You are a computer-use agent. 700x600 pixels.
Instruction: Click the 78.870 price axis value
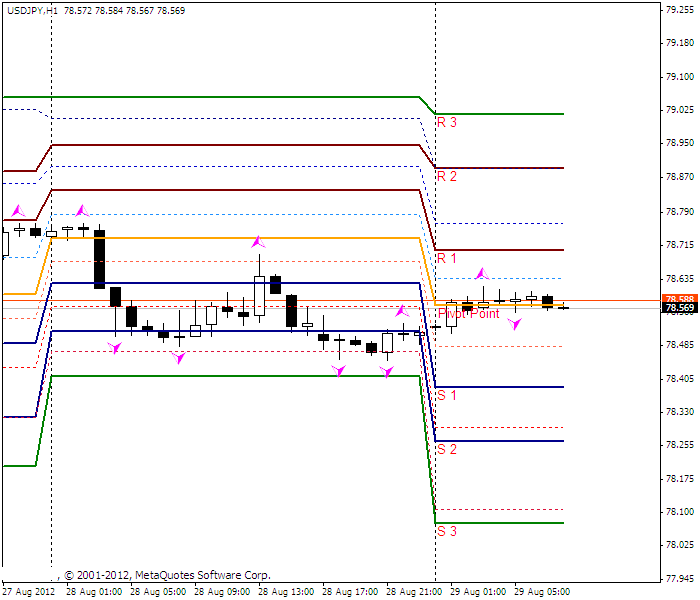680,177
